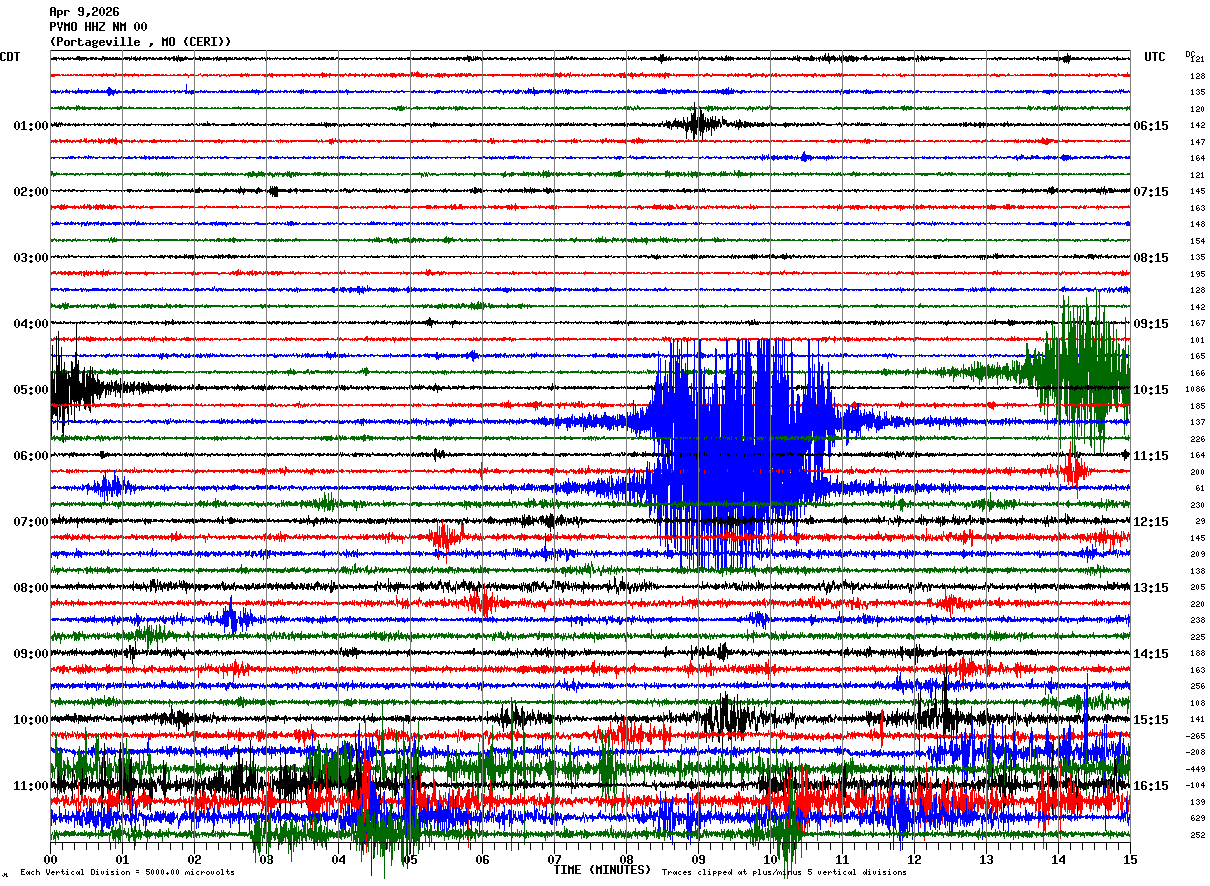Screen dimensions: 1210x886
Task: Click the '06:15' UTC time label
Action: coord(1151,126)
